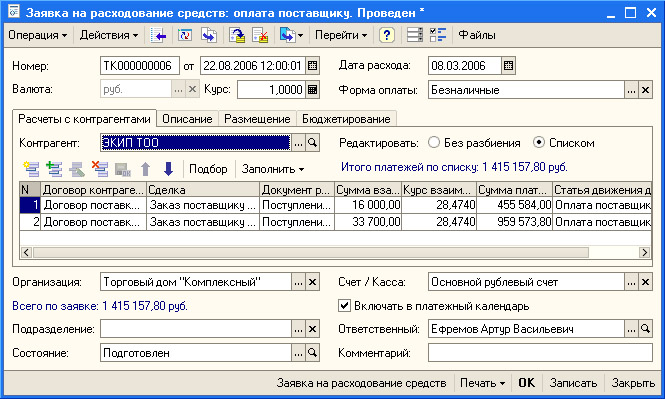Switch to the Описание tab
The height and width of the screenshot is (399, 665).
187,119
